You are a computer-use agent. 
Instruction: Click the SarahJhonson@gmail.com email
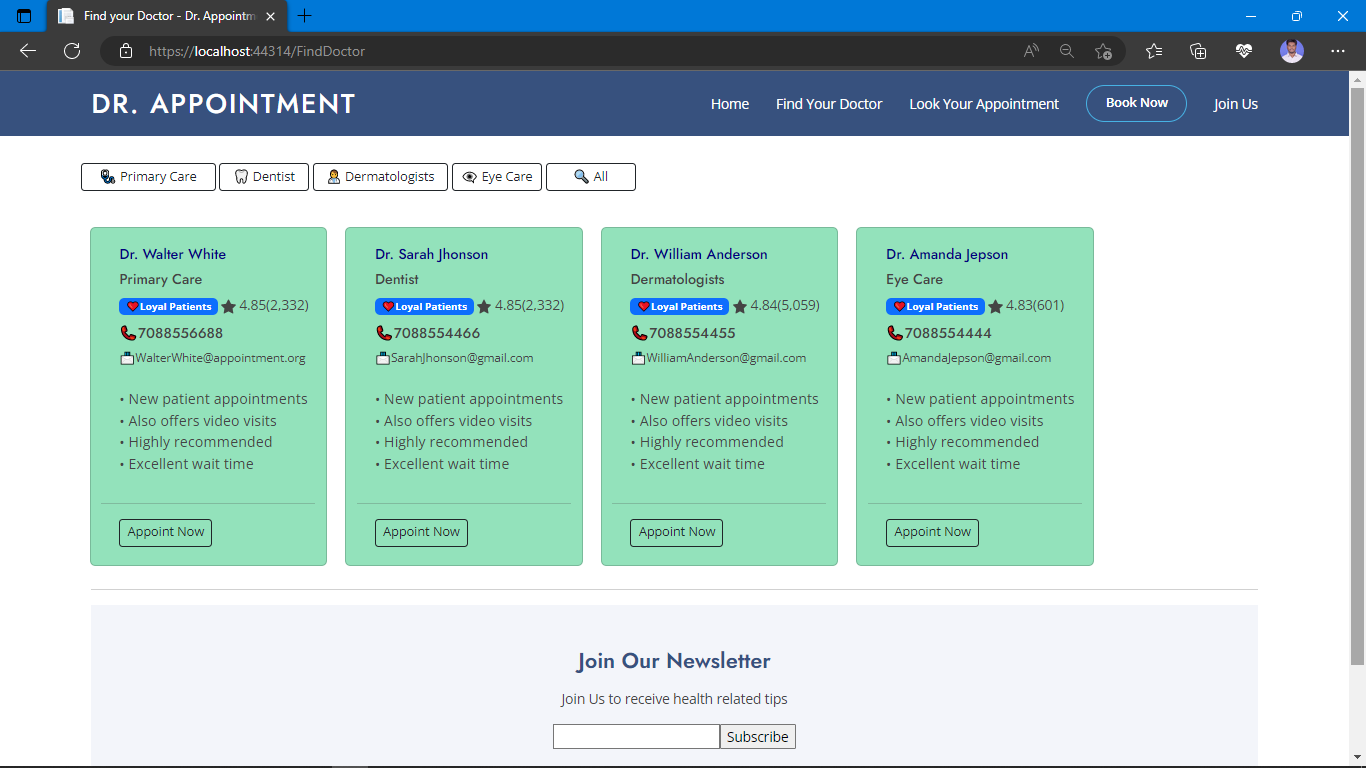pos(462,358)
